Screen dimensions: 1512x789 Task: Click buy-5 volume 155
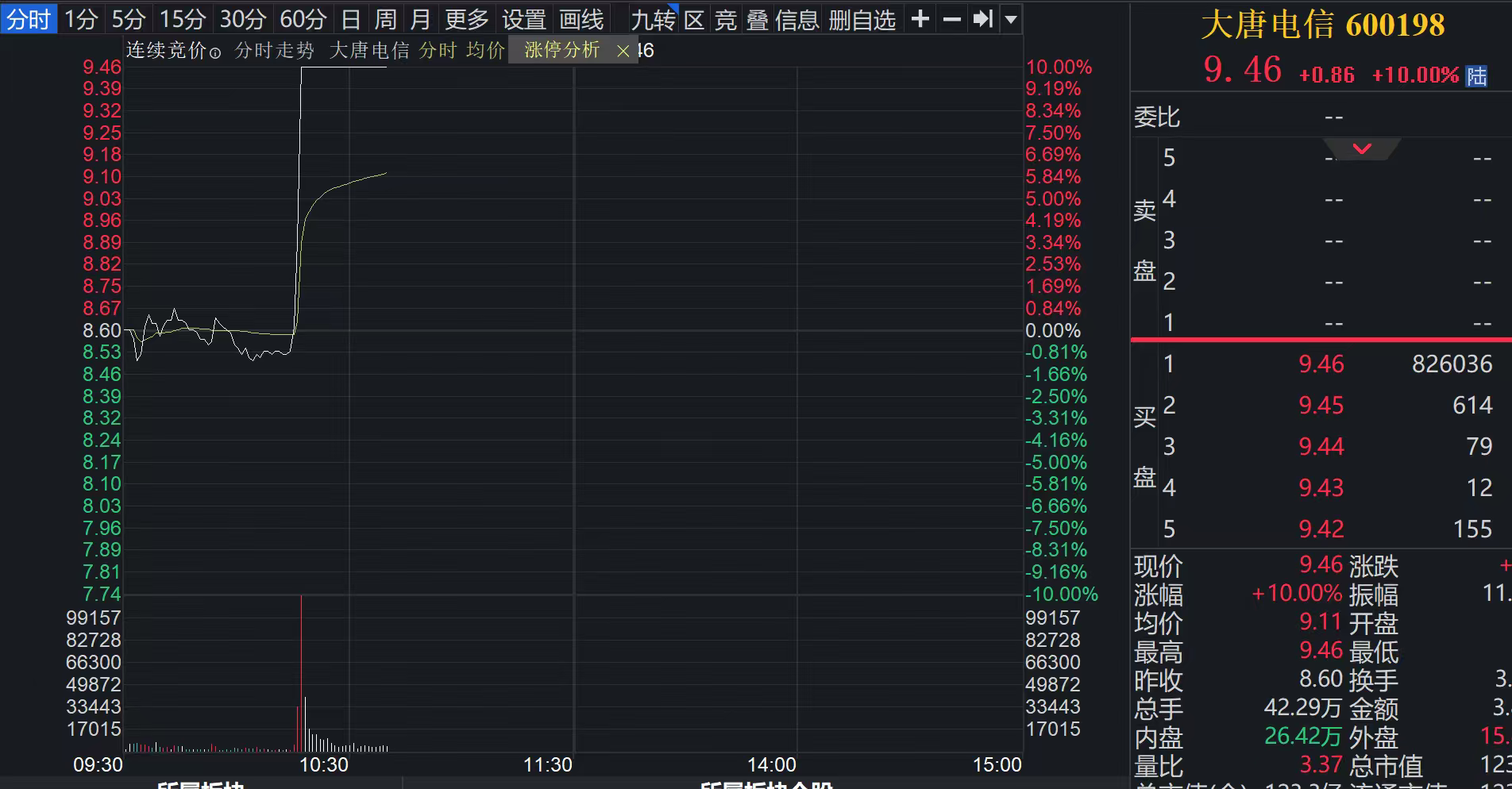click(1473, 529)
